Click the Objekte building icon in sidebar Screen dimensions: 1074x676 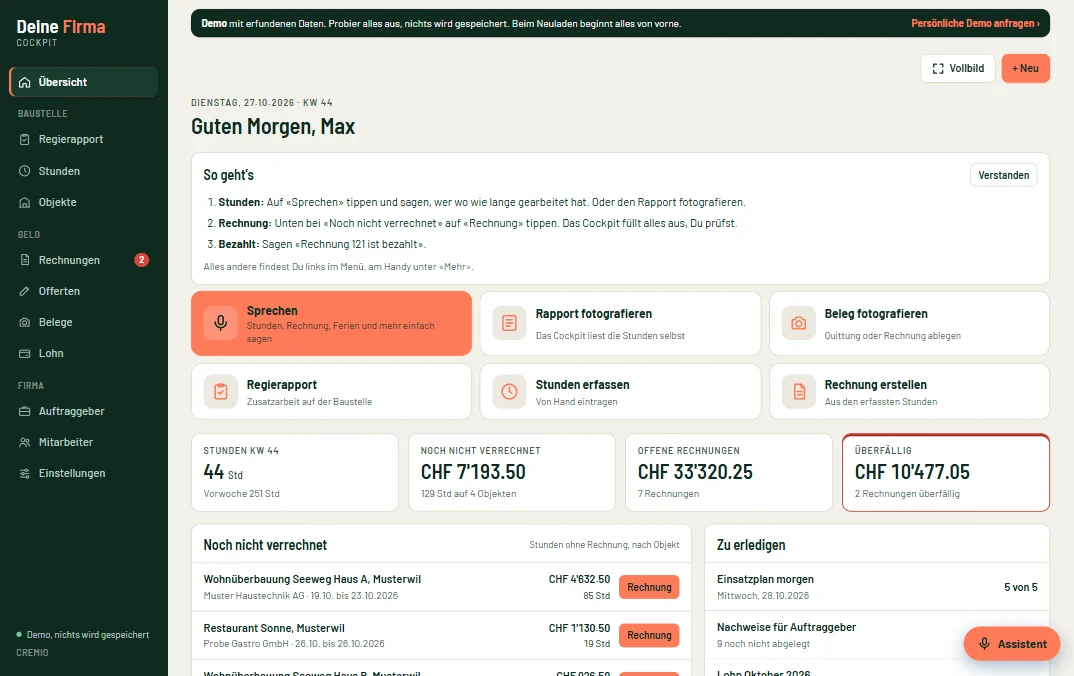[25, 202]
